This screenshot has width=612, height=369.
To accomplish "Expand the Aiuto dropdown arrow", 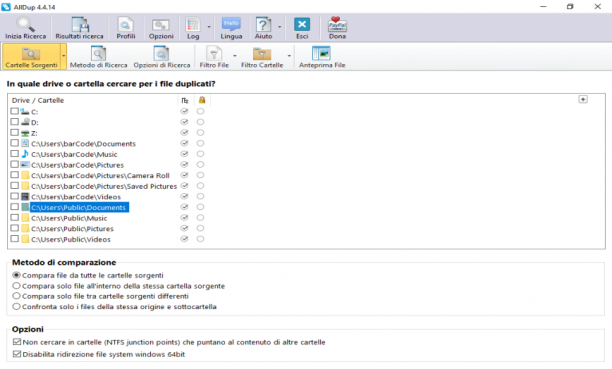I will pos(279,27).
